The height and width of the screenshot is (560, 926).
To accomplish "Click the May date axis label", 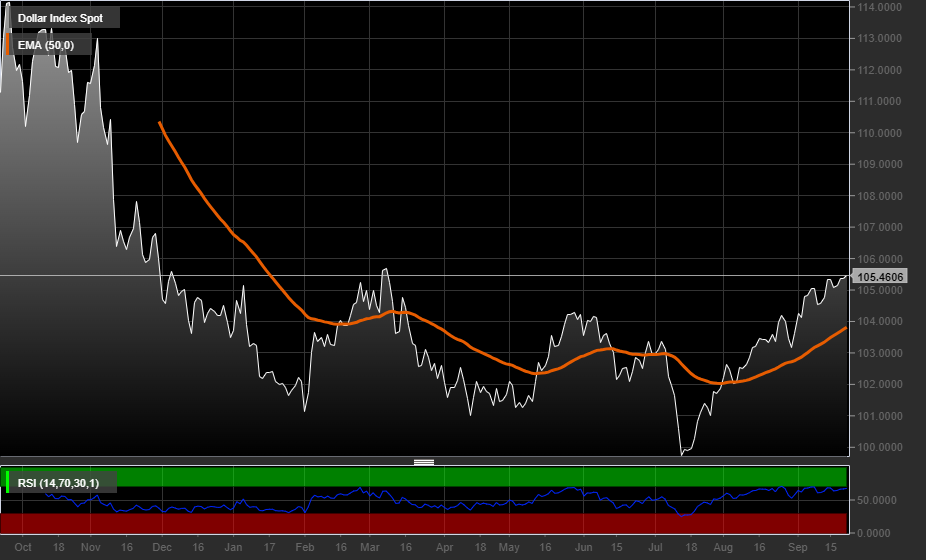I will pos(509,547).
